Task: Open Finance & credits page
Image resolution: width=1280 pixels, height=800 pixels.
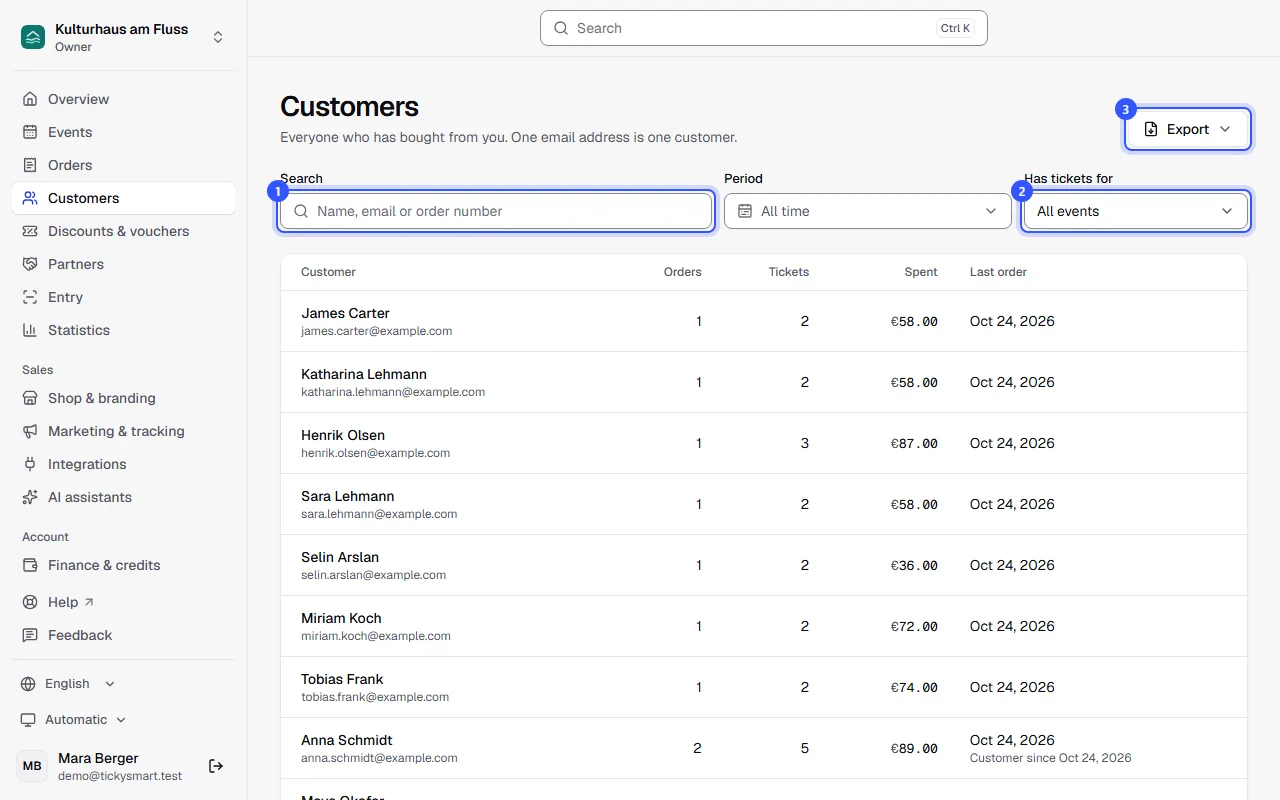Action: point(124,565)
